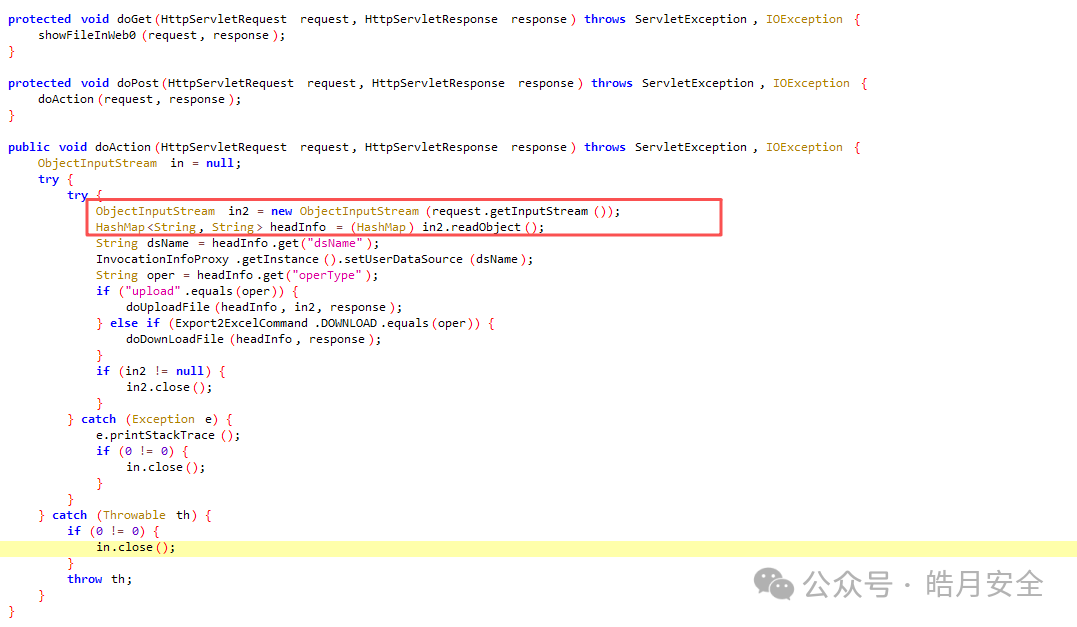Click the catch (Throwable th) clause
Screen dimensions: 1077x627
(x=132, y=515)
